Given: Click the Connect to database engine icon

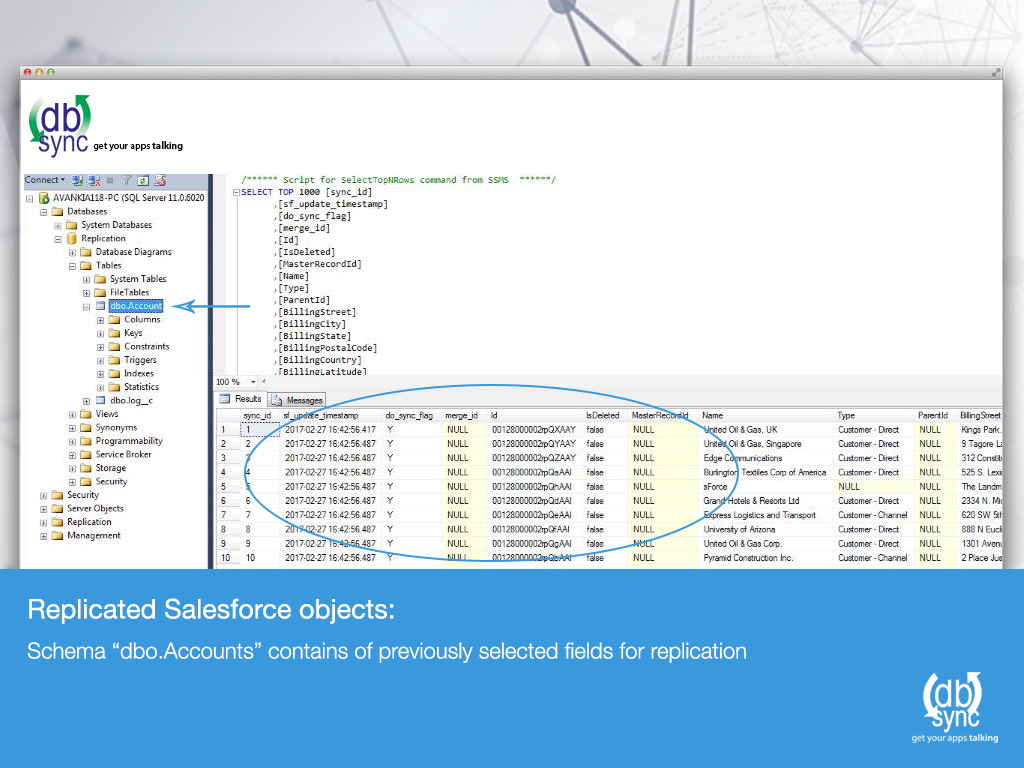Looking at the screenshot, I should tap(77, 180).
